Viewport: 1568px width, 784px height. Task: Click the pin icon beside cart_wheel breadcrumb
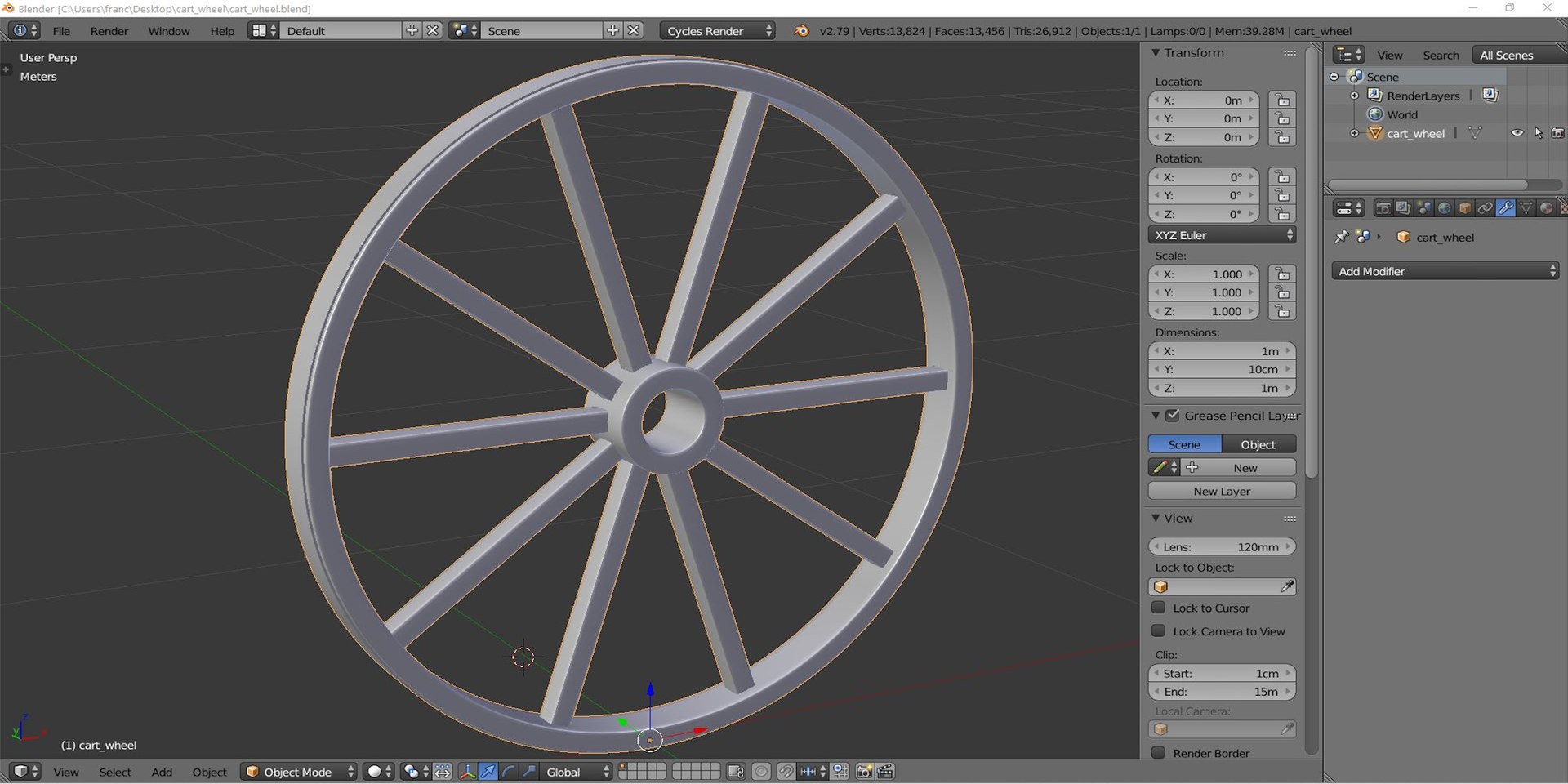1341,237
